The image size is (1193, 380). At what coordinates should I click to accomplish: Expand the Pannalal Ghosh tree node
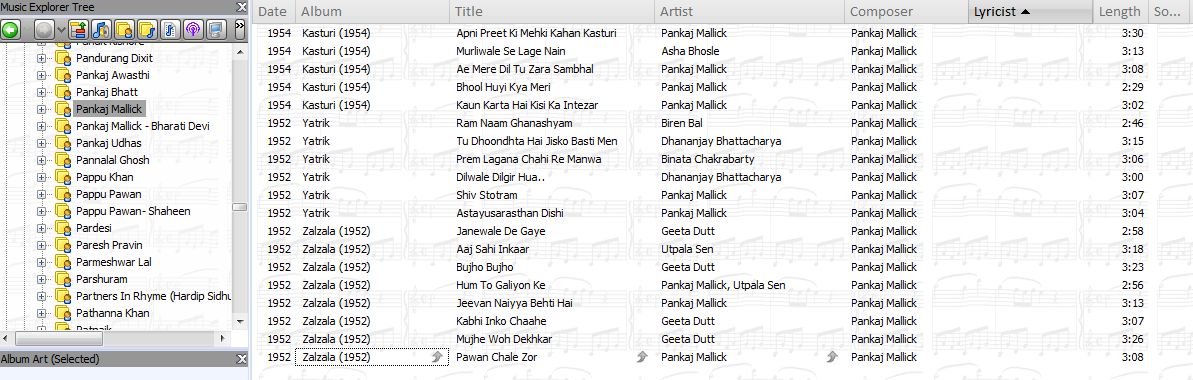(42, 160)
